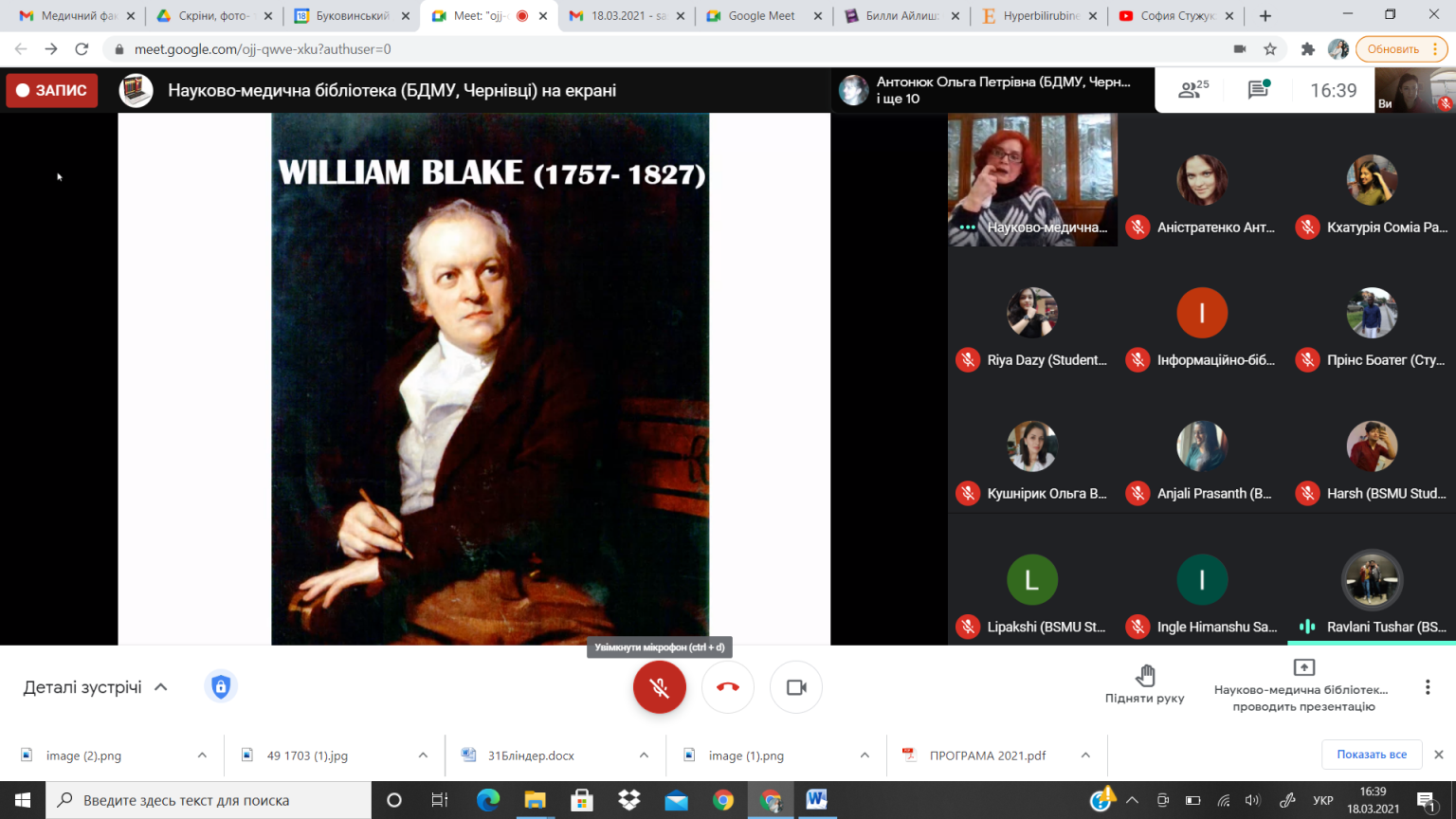Bookmark this page with the star icon
Screen dimensions: 1456x819
click(1270, 49)
